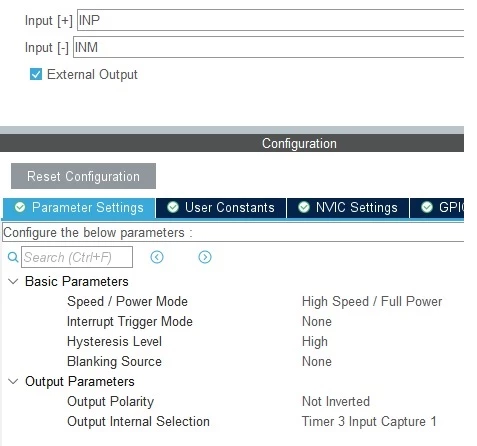The height and width of the screenshot is (446, 477).
Task: Switch to the NVIC Settings tab
Action: 348,208
